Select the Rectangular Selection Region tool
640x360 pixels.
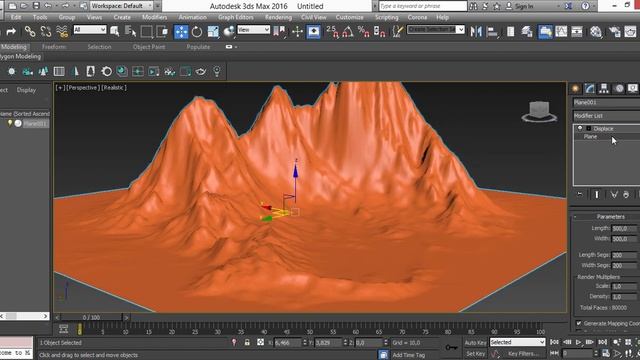(146, 31)
